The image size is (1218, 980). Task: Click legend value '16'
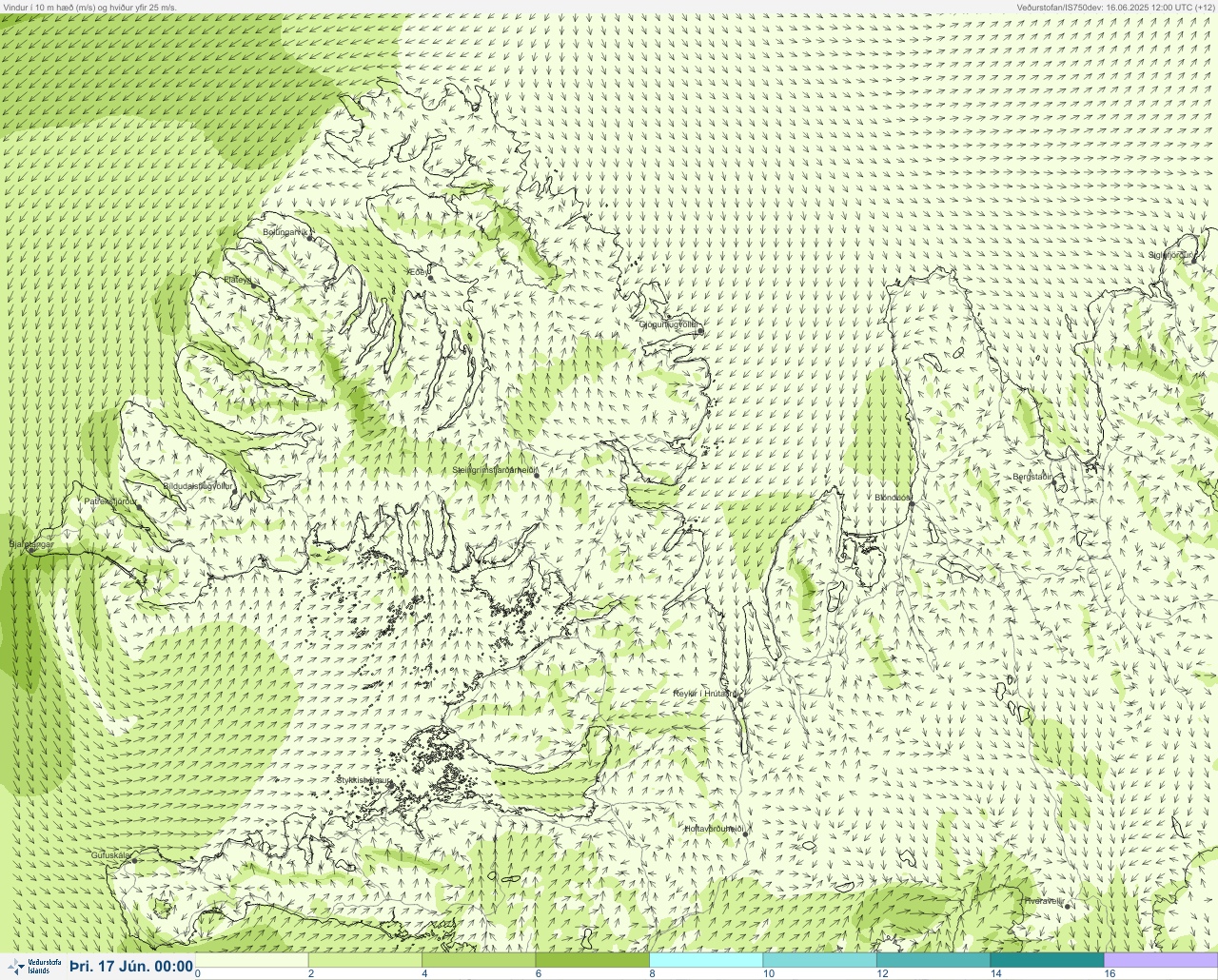[1110, 973]
